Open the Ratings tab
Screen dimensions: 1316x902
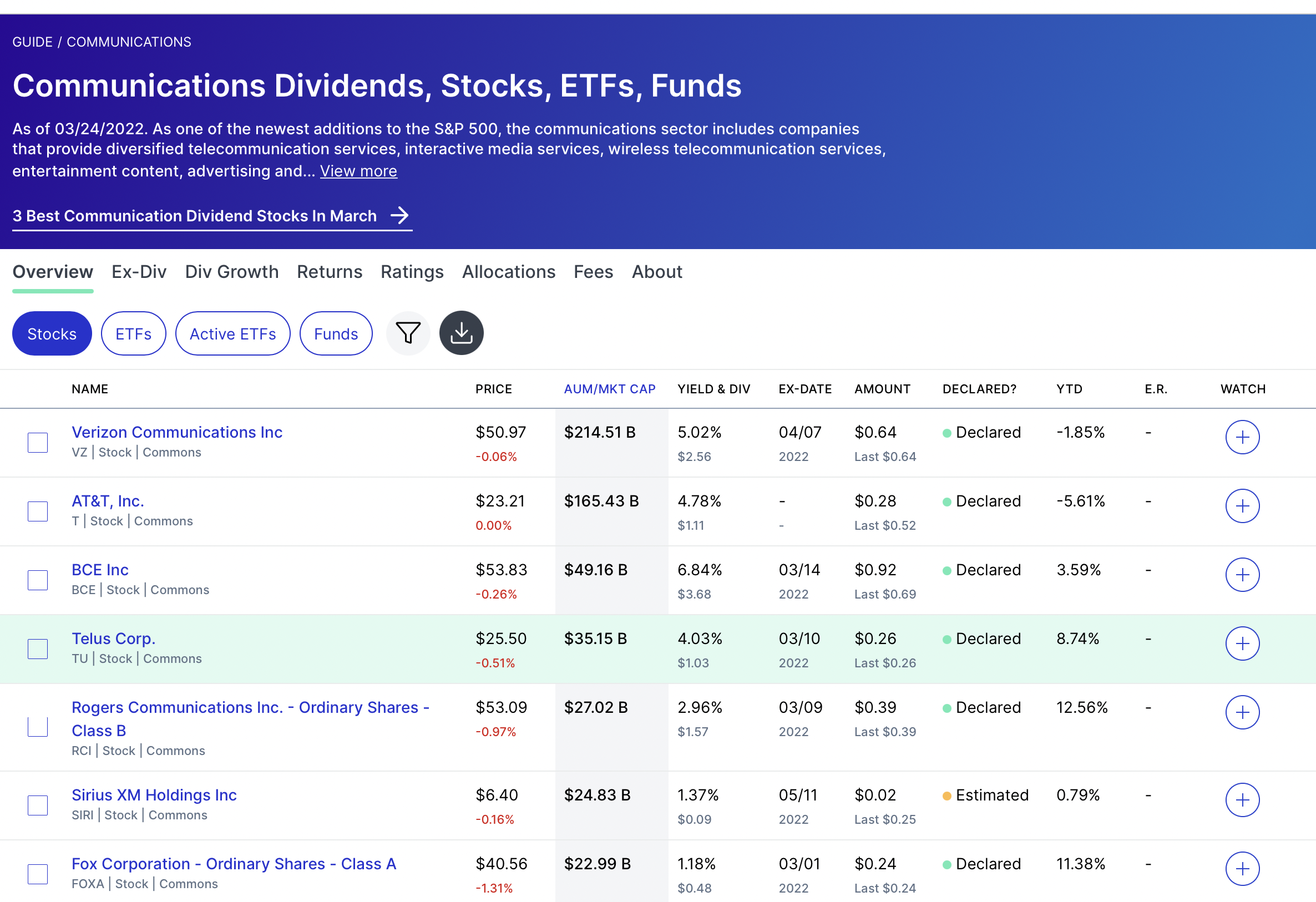(x=412, y=272)
